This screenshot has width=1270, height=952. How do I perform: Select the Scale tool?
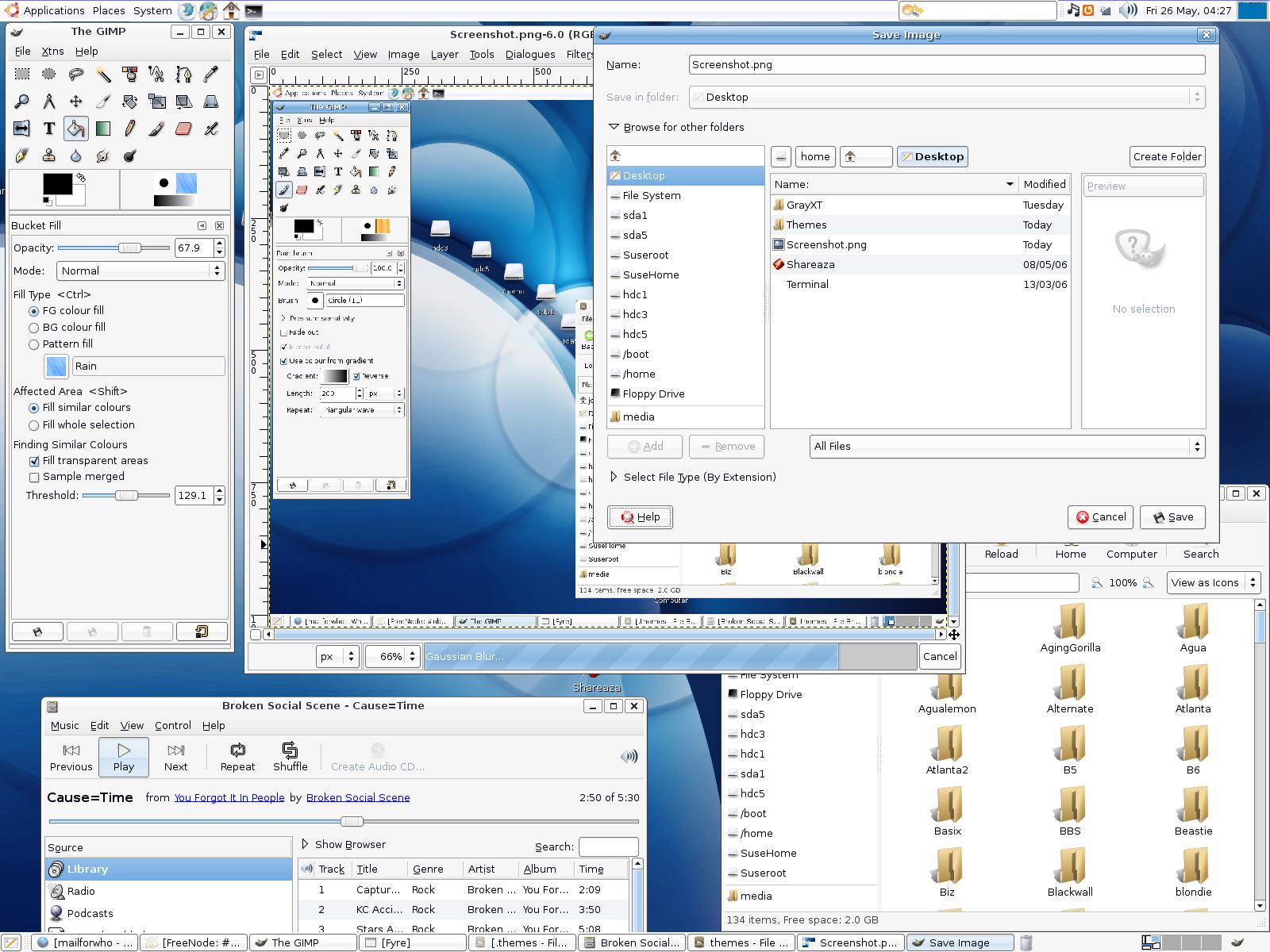(x=157, y=102)
